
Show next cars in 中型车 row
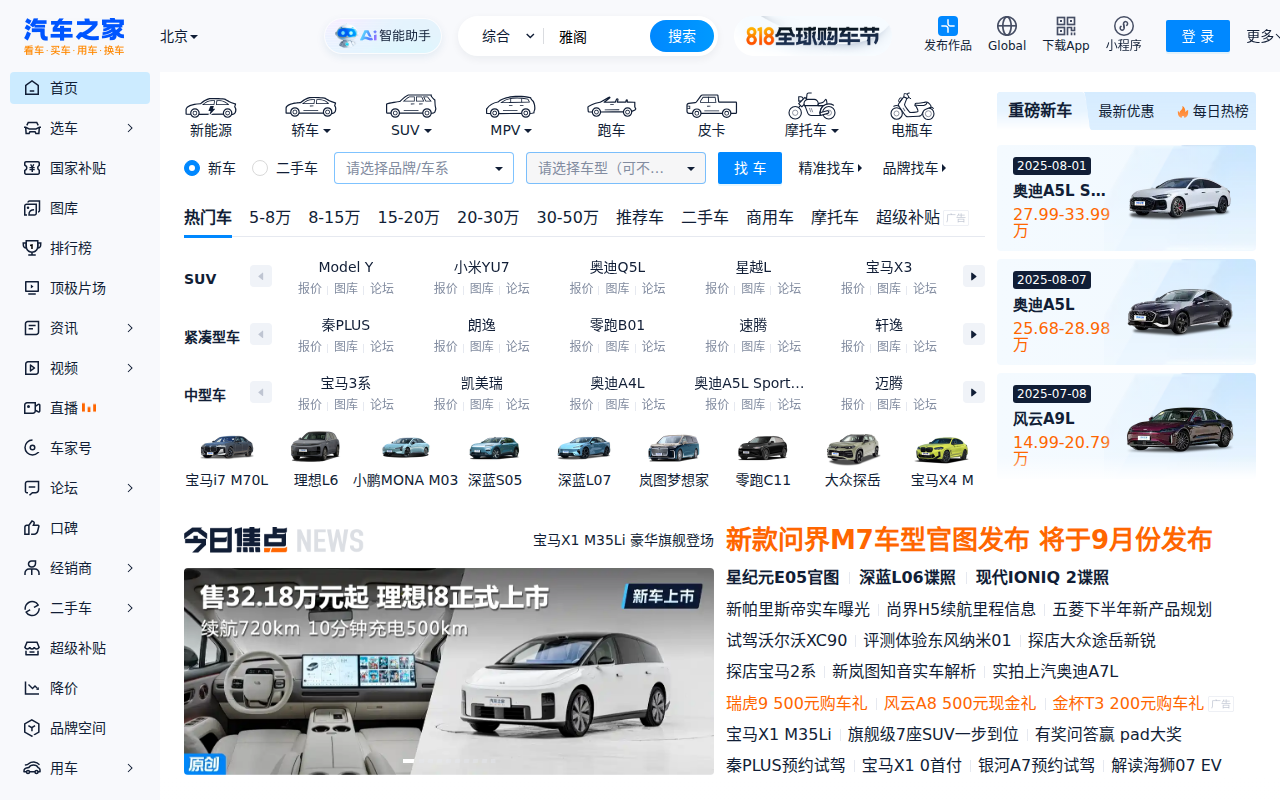click(x=973, y=392)
